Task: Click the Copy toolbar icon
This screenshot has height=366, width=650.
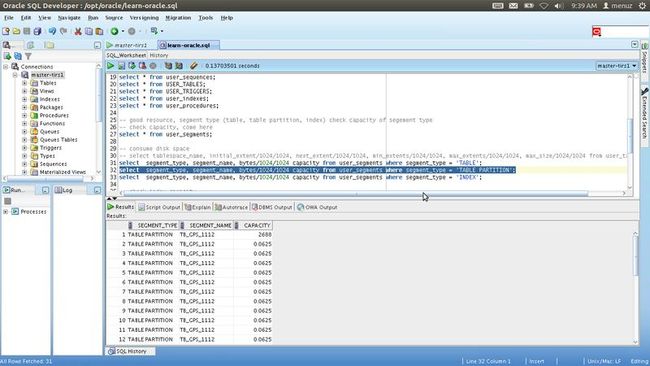Action: point(89,31)
